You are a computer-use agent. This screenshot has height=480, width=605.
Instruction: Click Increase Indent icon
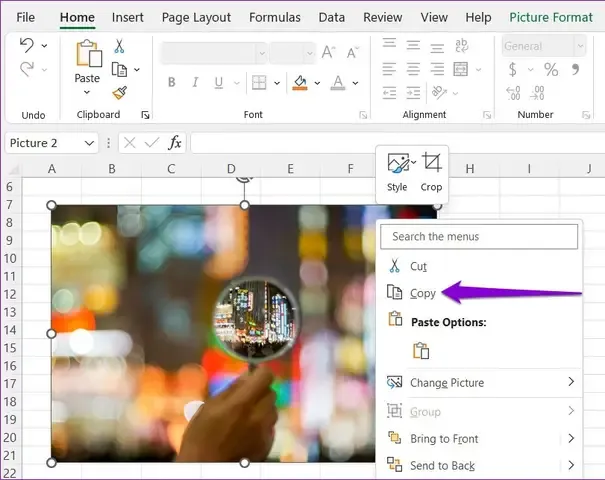pos(413,93)
